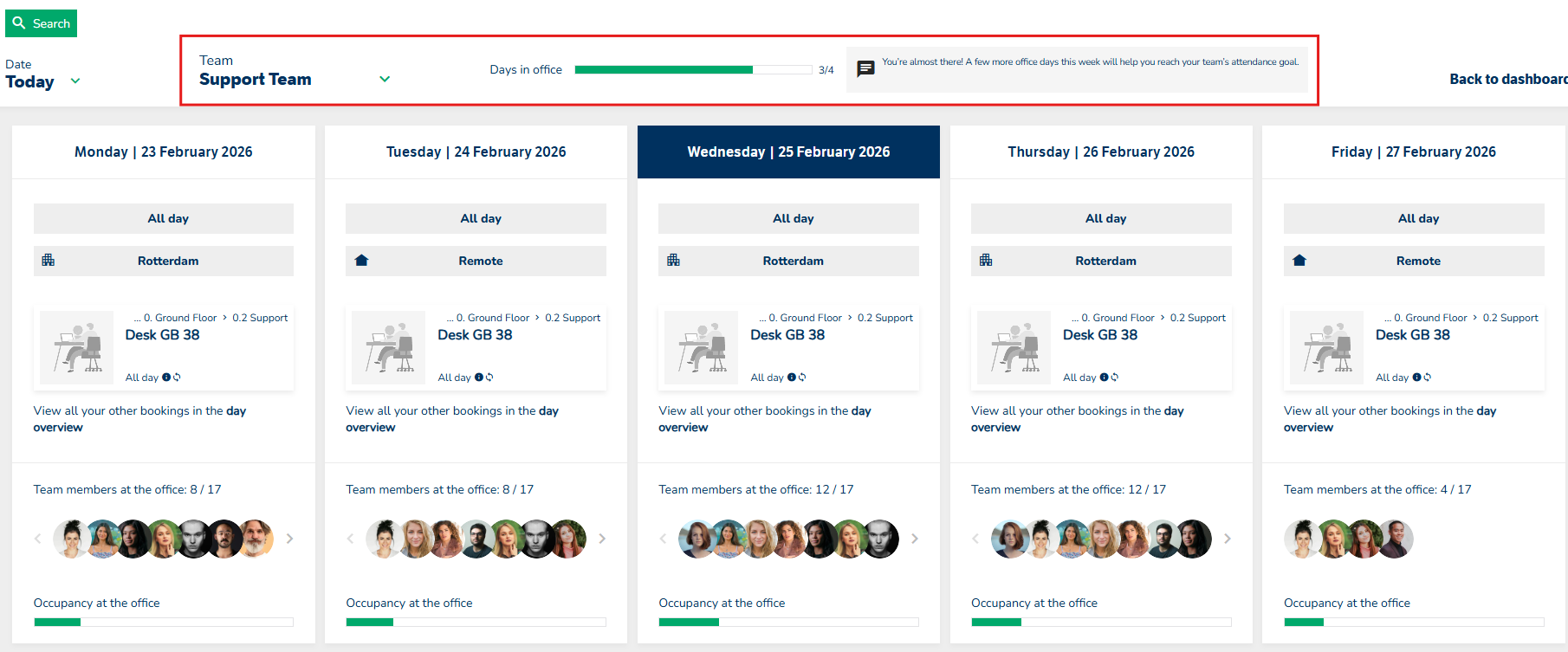This screenshot has height=652, width=1568.
Task: Click the building icon in Thursday's Rotterdam row
Action: pos(986,261)
